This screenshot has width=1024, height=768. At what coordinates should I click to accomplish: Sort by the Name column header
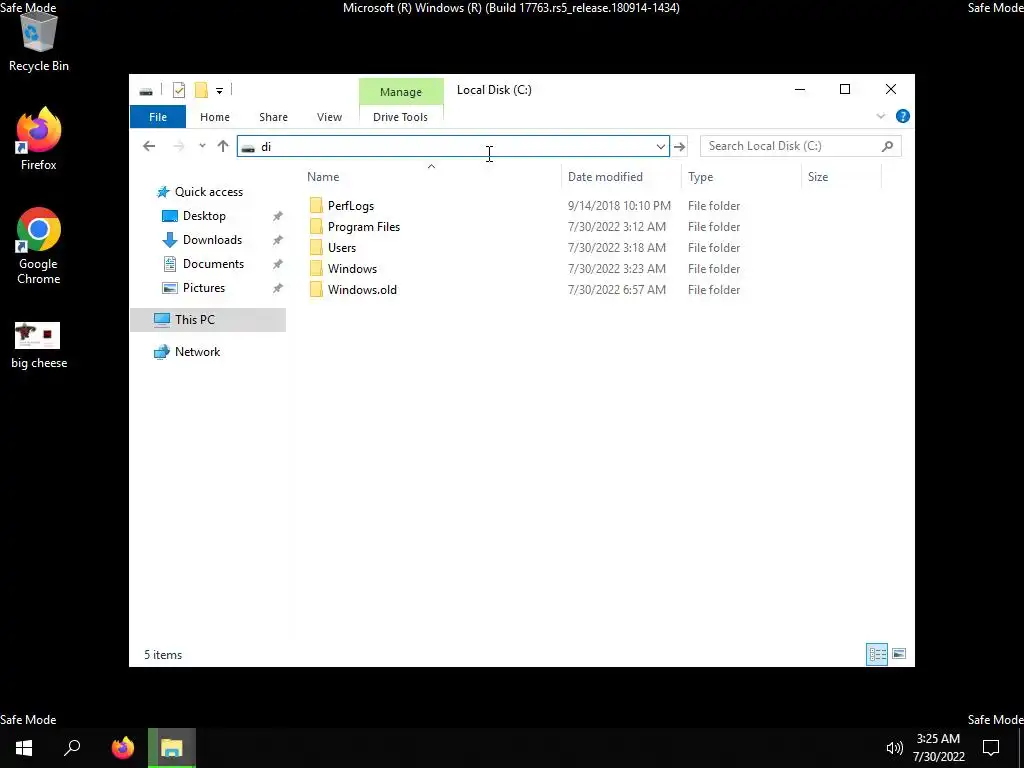(x=431, y=177)
